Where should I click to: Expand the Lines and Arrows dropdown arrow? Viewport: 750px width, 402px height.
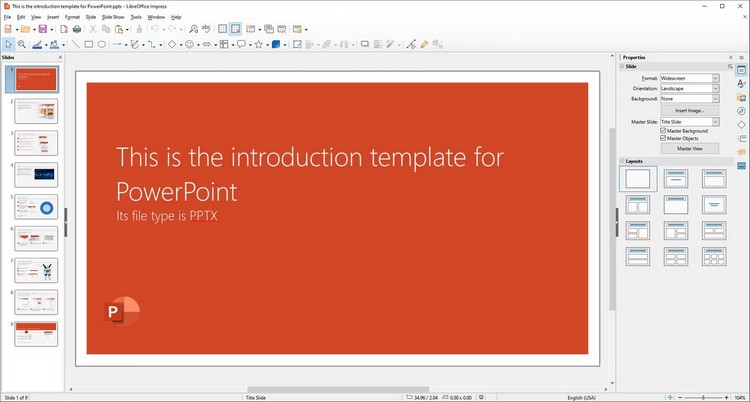click(x=126, y=45)
